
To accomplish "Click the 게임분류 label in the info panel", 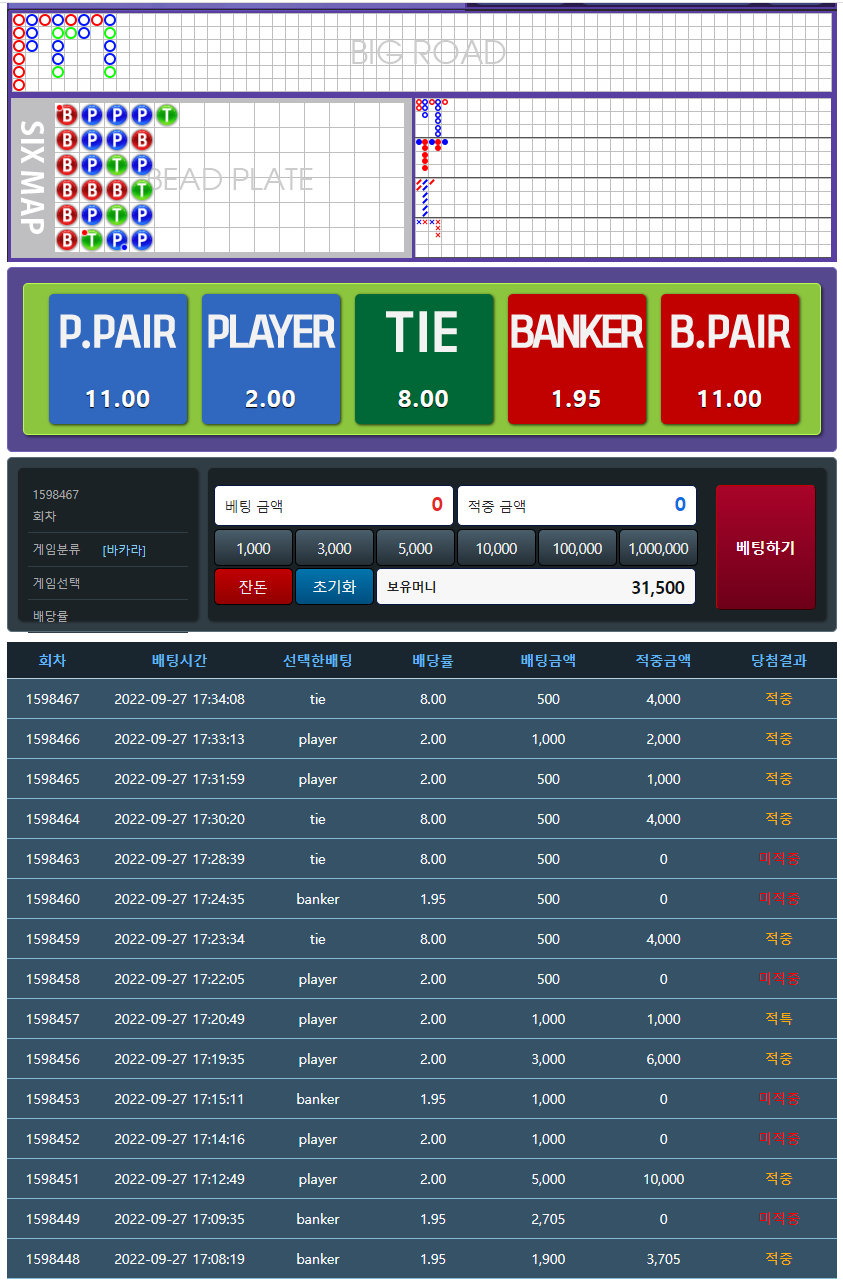I will pos(57,549).
